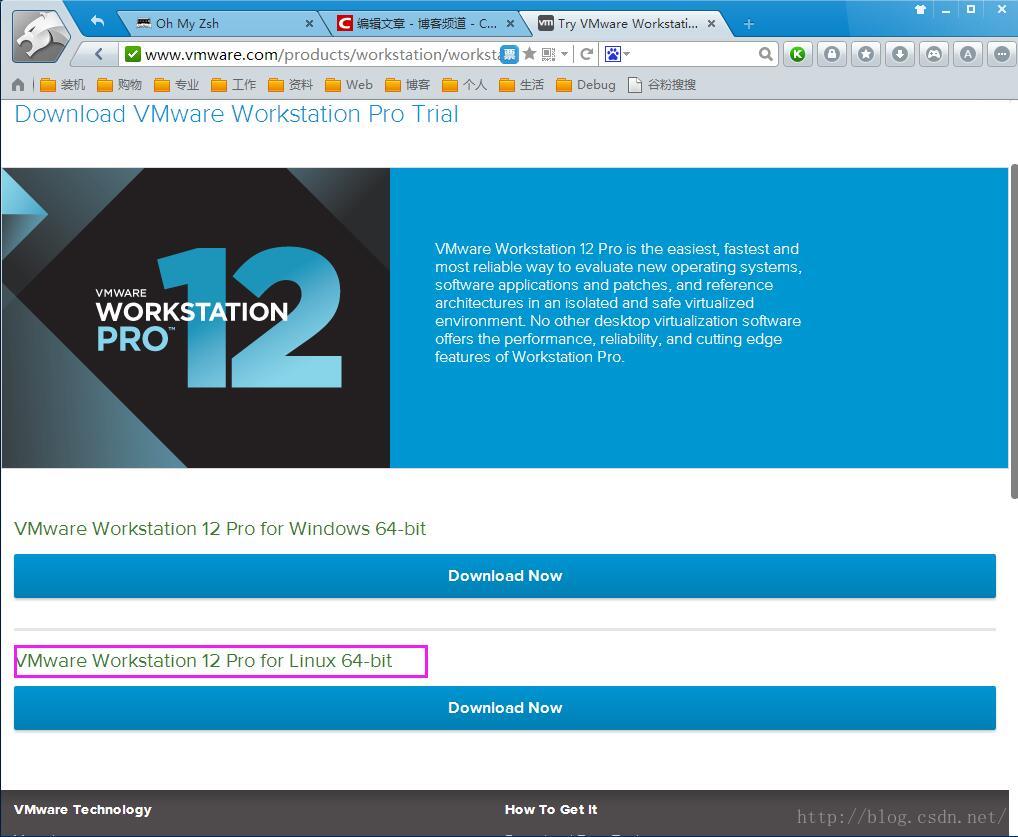Select the Try VMware Workstation tab
Image resolution: width=1018 pixels, height=837 pixels.
click(627, 23)
